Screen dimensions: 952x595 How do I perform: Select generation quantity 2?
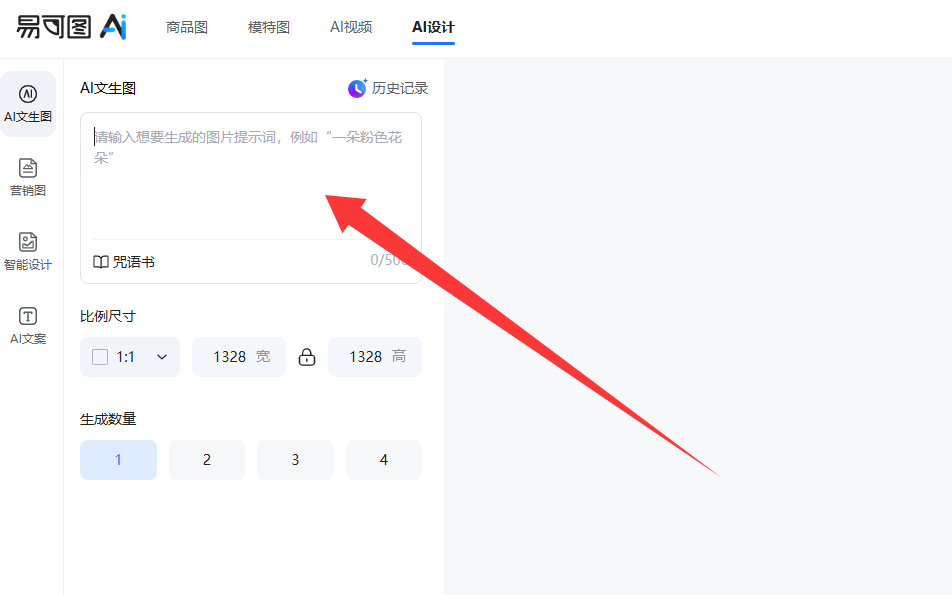pyautogui.click(x=206, y=459)
